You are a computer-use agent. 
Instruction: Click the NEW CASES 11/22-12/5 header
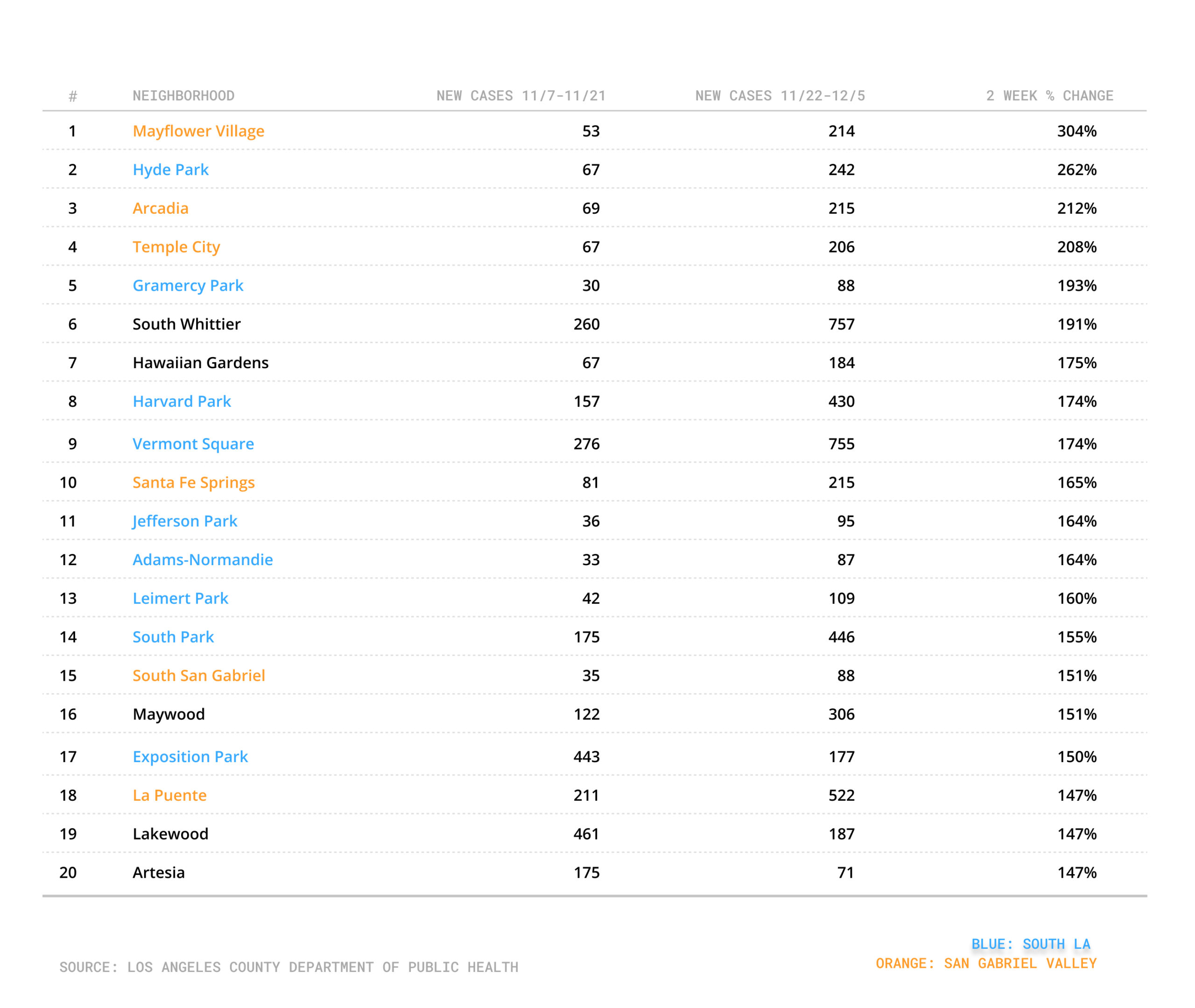click(x=780, y=96)
